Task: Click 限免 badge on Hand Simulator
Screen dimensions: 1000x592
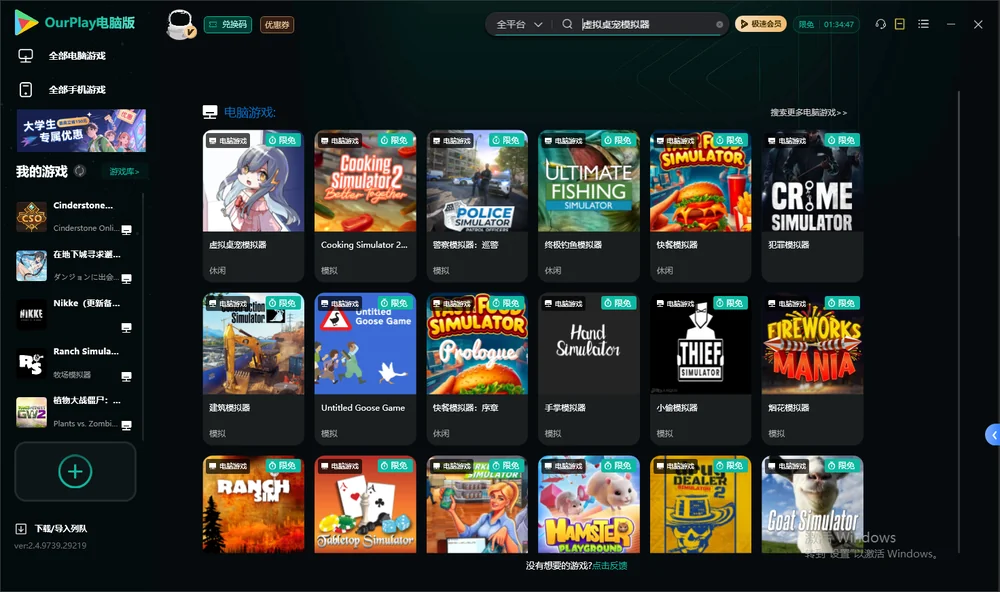Action: pos(617,303)
